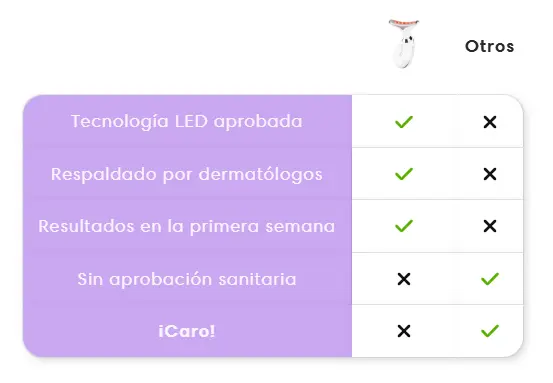Click the Otros column header
553x383 pixels.
[490, 46]
